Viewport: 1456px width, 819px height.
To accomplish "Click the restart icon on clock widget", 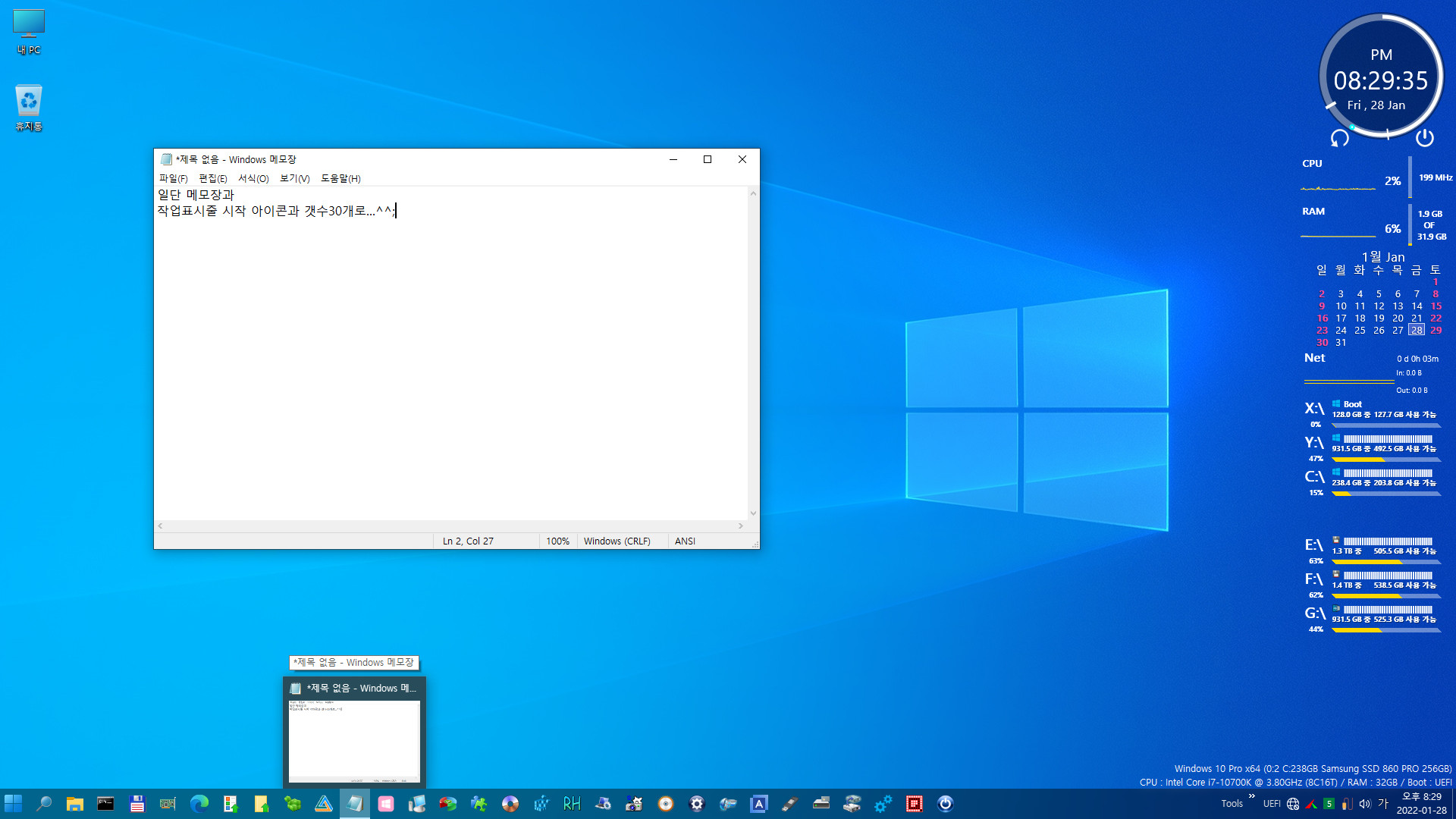I will [1340, 138].
